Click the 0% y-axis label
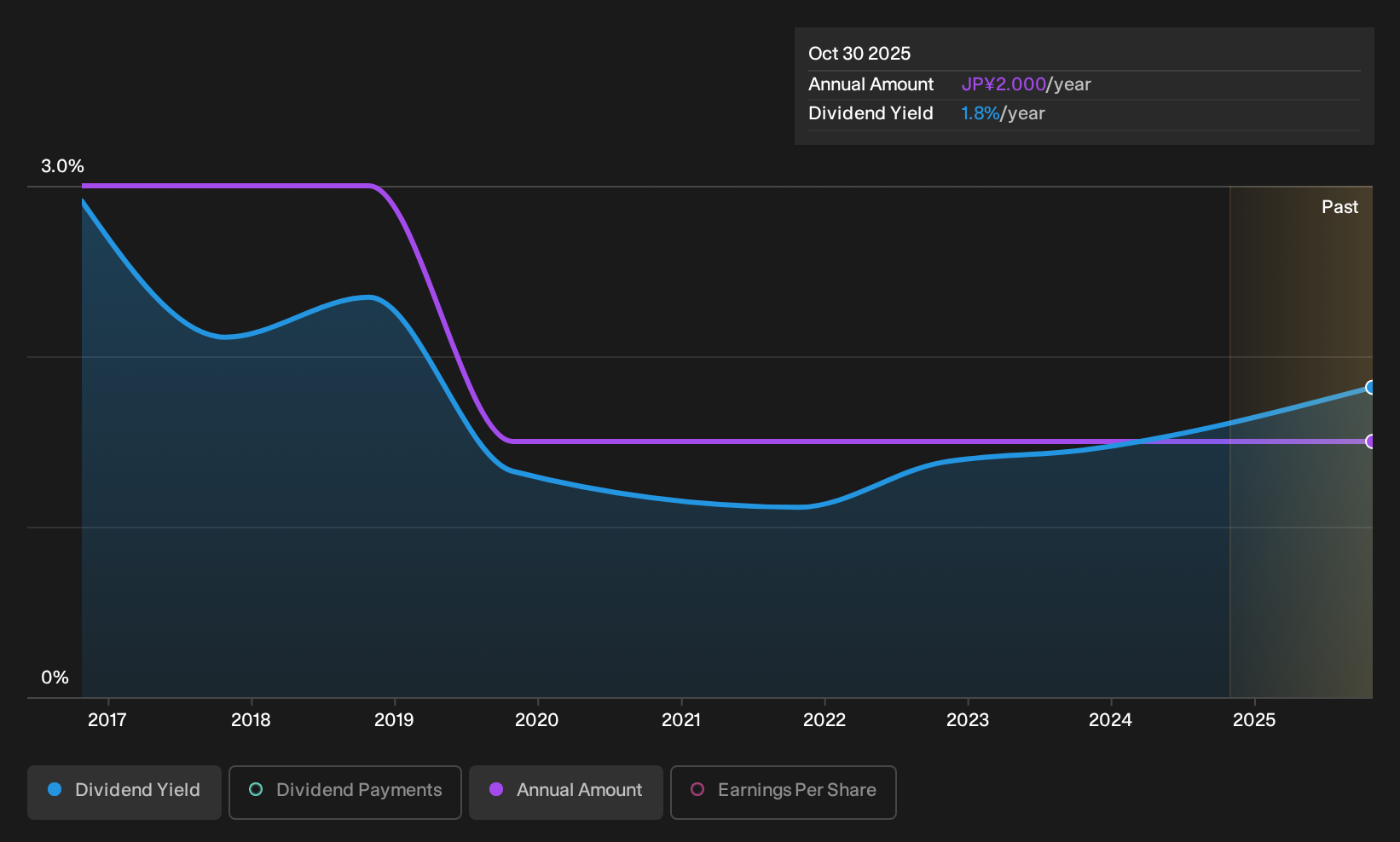The image size is (1400, 842). 55,678
